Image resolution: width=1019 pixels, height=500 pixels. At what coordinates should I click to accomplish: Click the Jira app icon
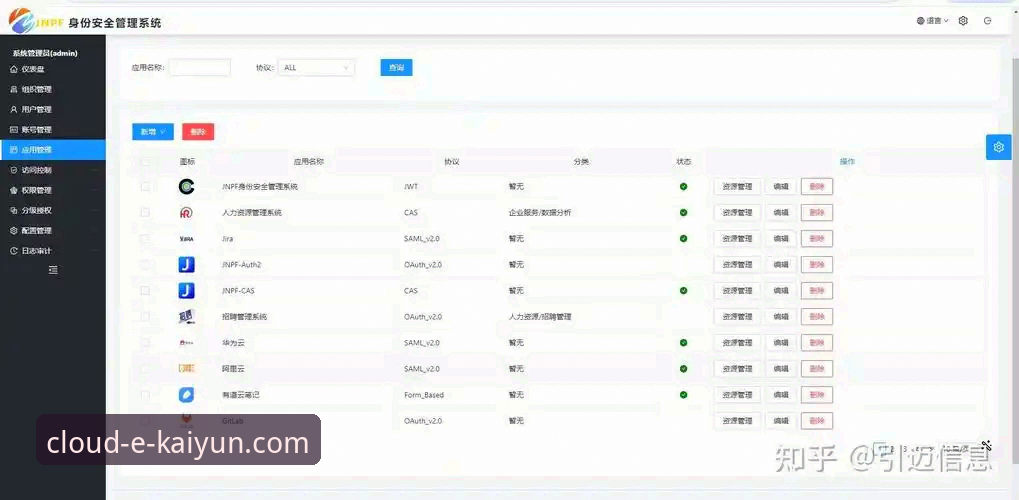tap(187, 239)
